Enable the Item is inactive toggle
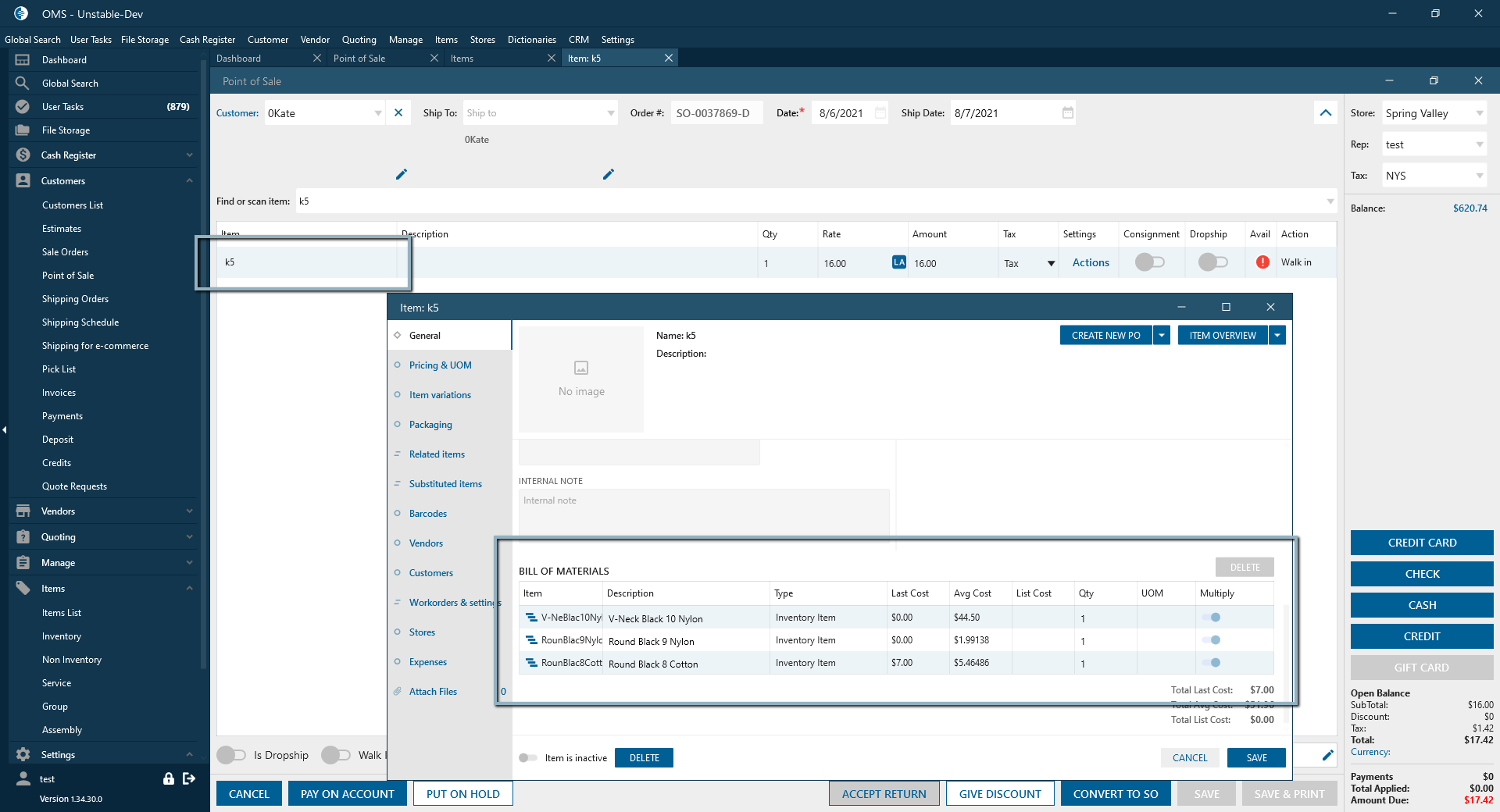Image resolution: width=1500 pixels, height=812 pixels. [x=528, y=757]
